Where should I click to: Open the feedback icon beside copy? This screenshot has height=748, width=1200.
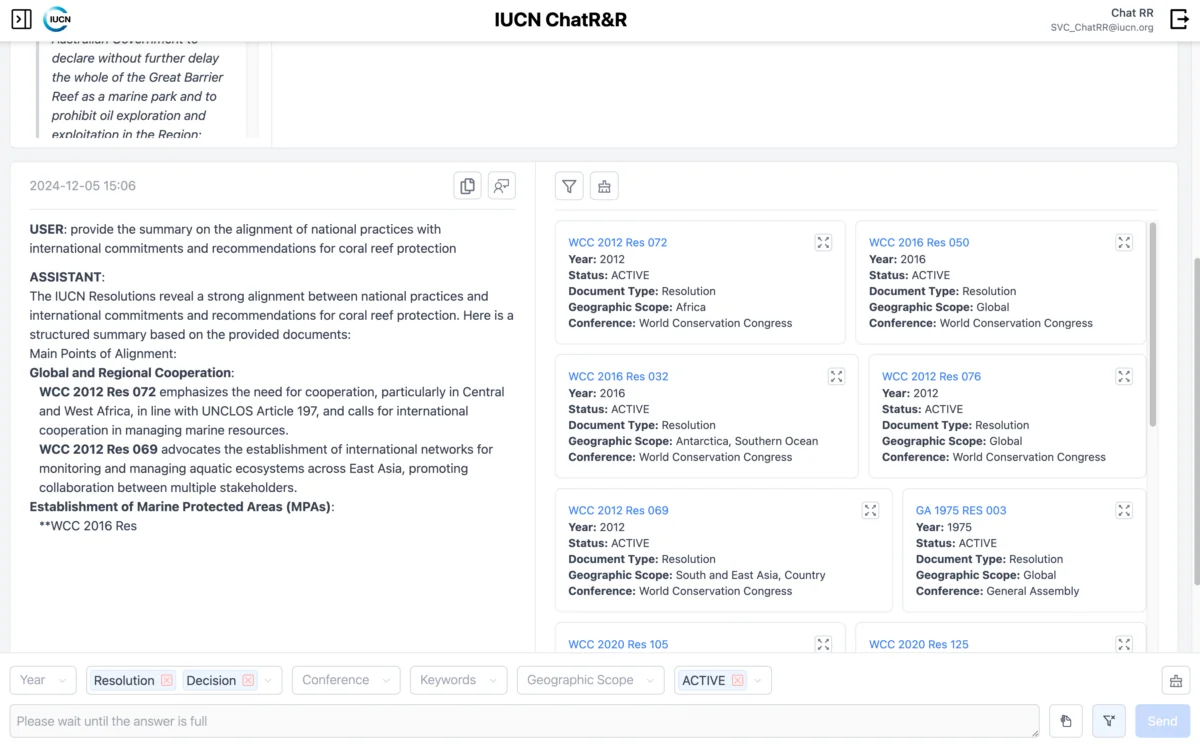pyautogui.click(x=501, y=185)
